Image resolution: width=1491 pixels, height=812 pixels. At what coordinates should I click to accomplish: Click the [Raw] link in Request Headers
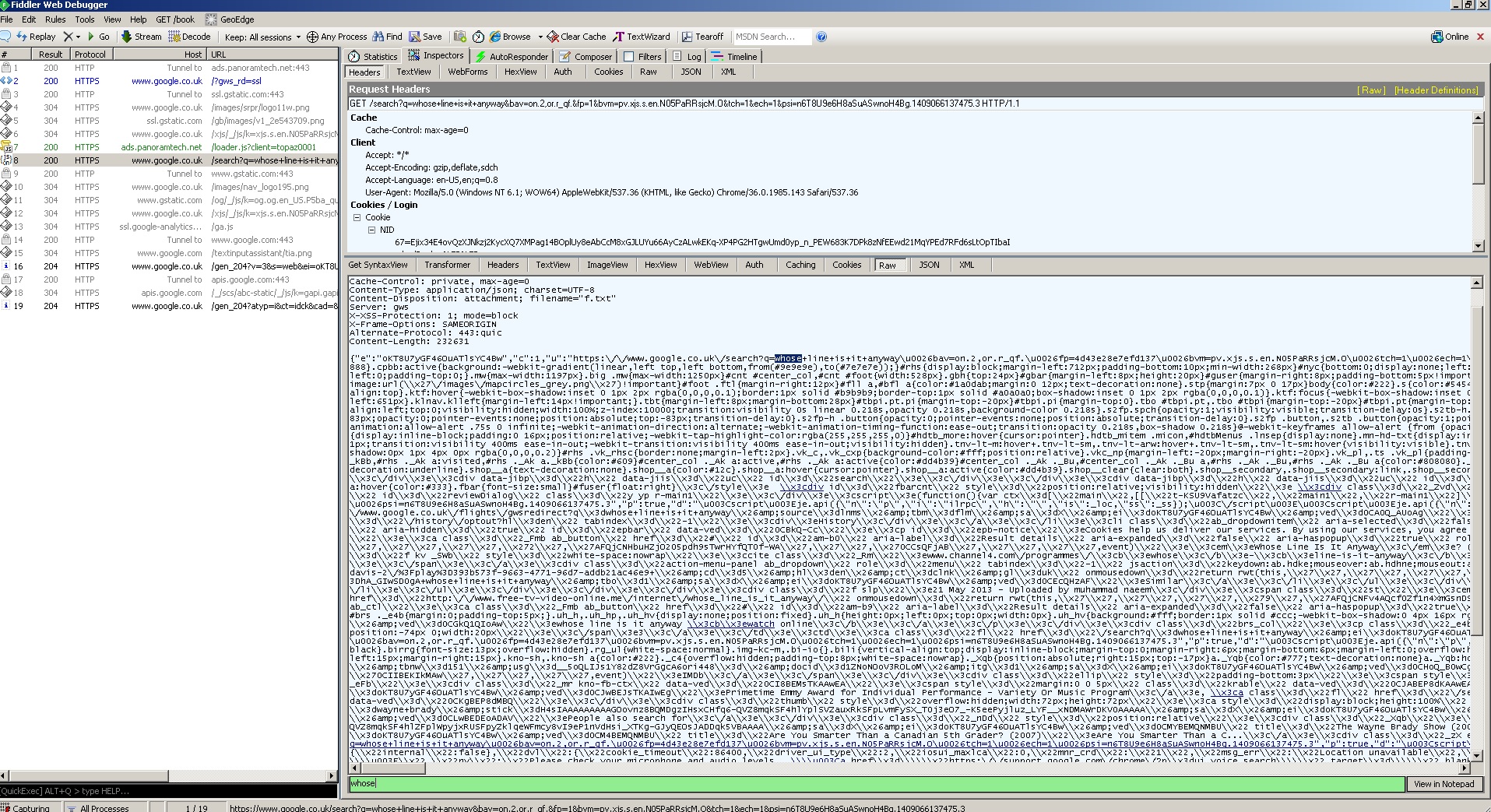[x=1371, y=90]
